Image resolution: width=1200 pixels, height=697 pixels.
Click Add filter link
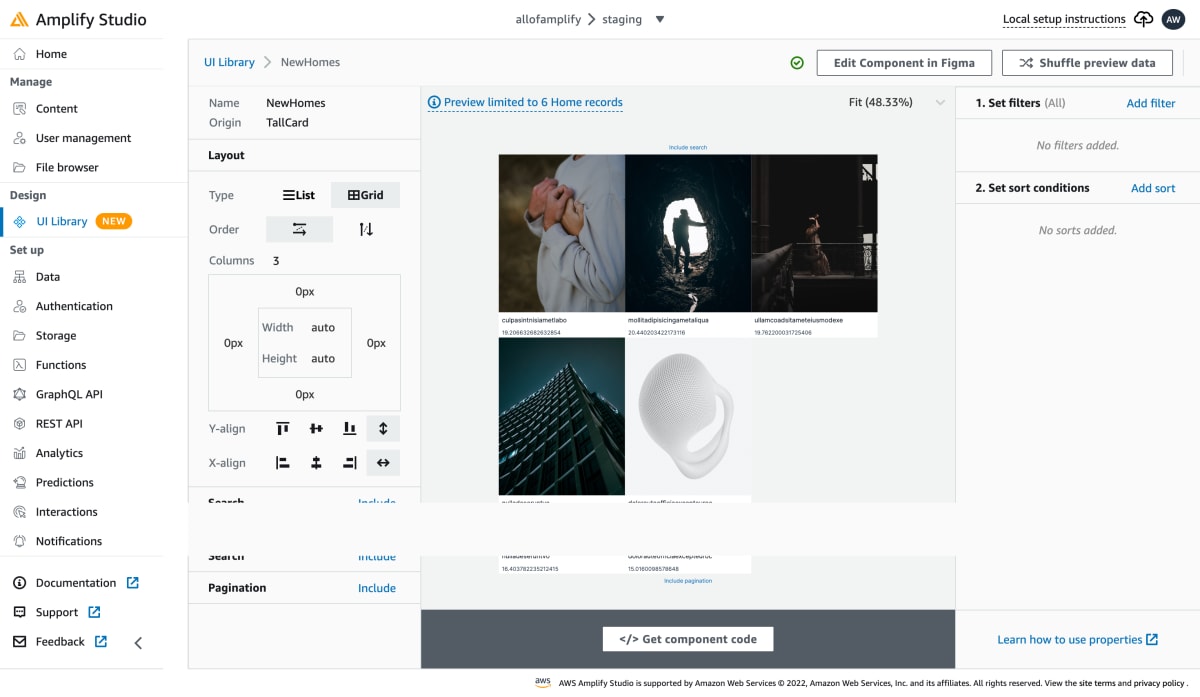coord(1151,103)
